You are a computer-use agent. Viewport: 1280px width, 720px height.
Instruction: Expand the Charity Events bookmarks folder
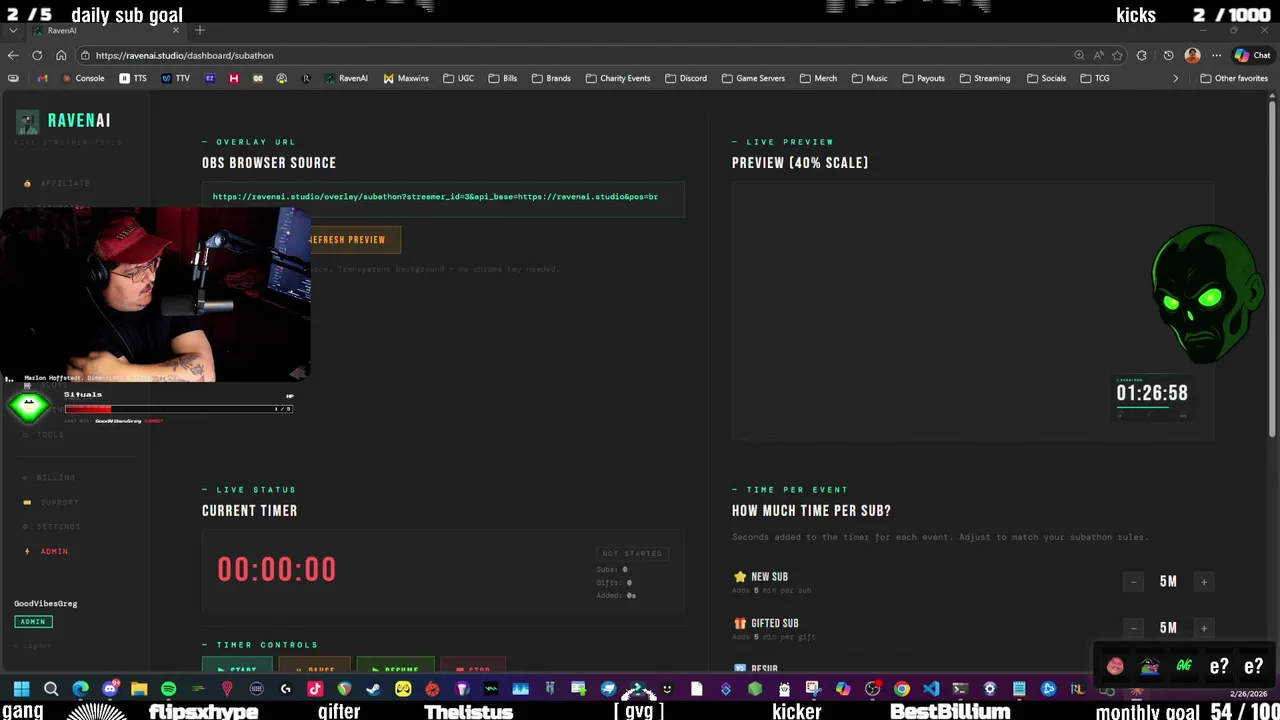[617, 78]
